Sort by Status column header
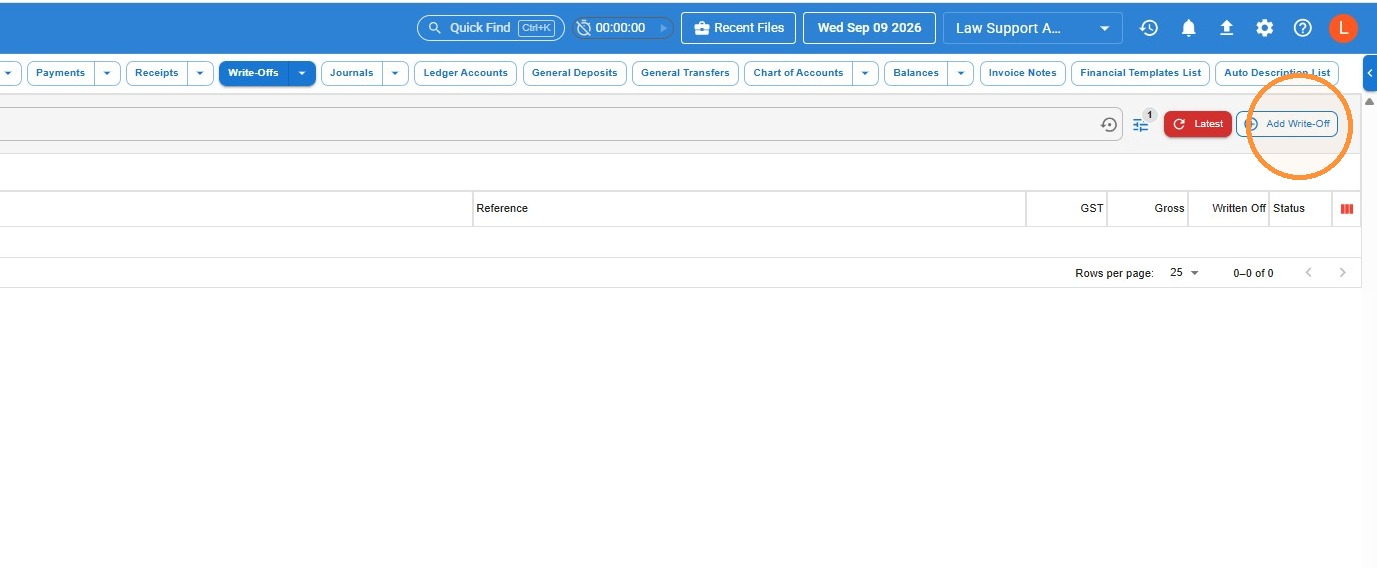 pyautogui.click(x=1289, y=208)
